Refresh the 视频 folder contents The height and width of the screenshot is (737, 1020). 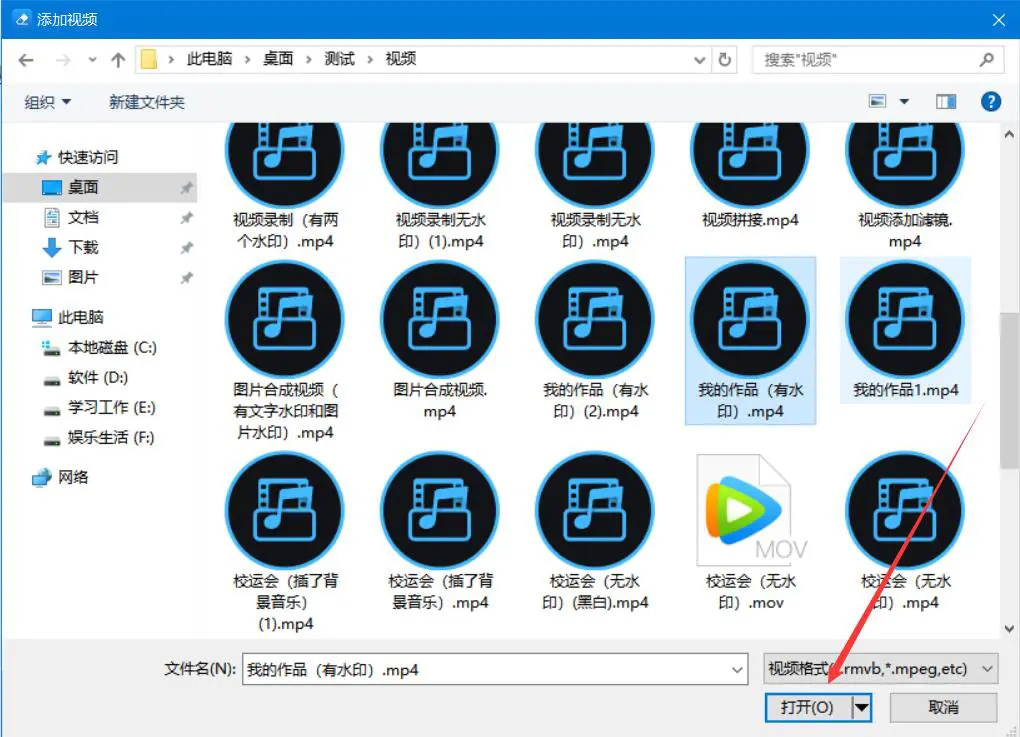point(724,59)
